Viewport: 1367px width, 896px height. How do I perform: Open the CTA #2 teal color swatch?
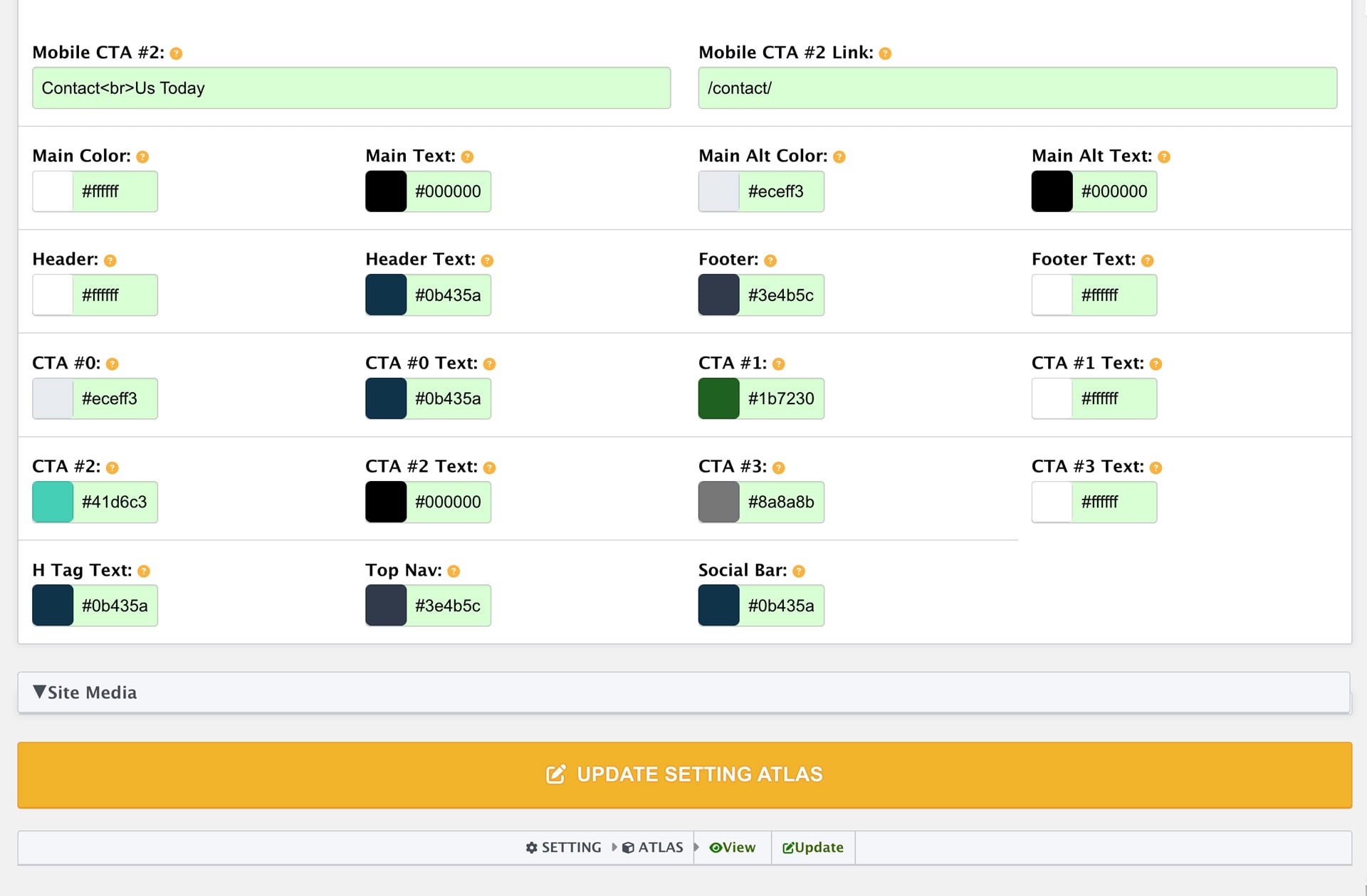tap(53, 502)
